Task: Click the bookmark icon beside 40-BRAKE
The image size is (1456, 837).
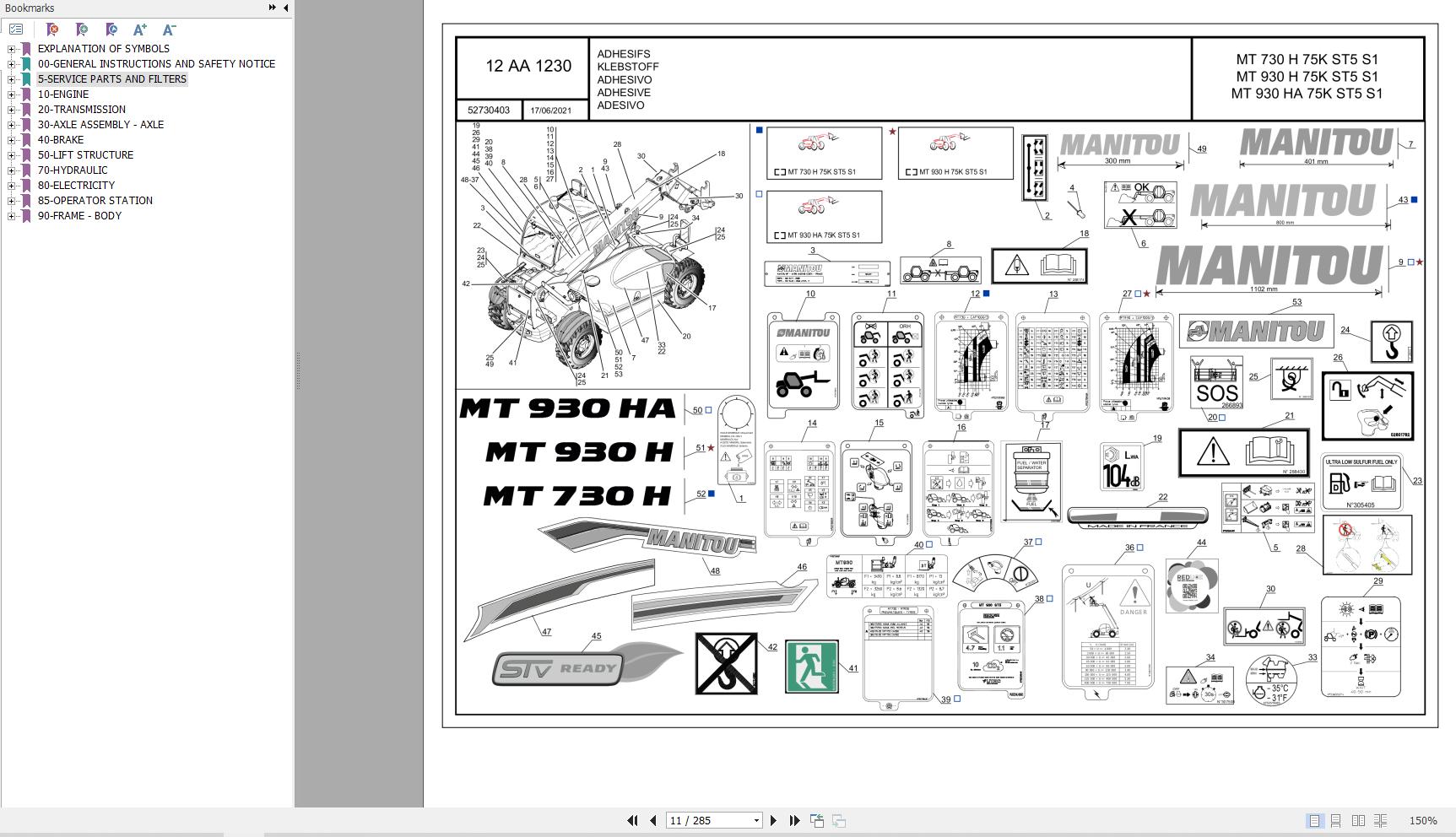Action: (x=26, y=140)
